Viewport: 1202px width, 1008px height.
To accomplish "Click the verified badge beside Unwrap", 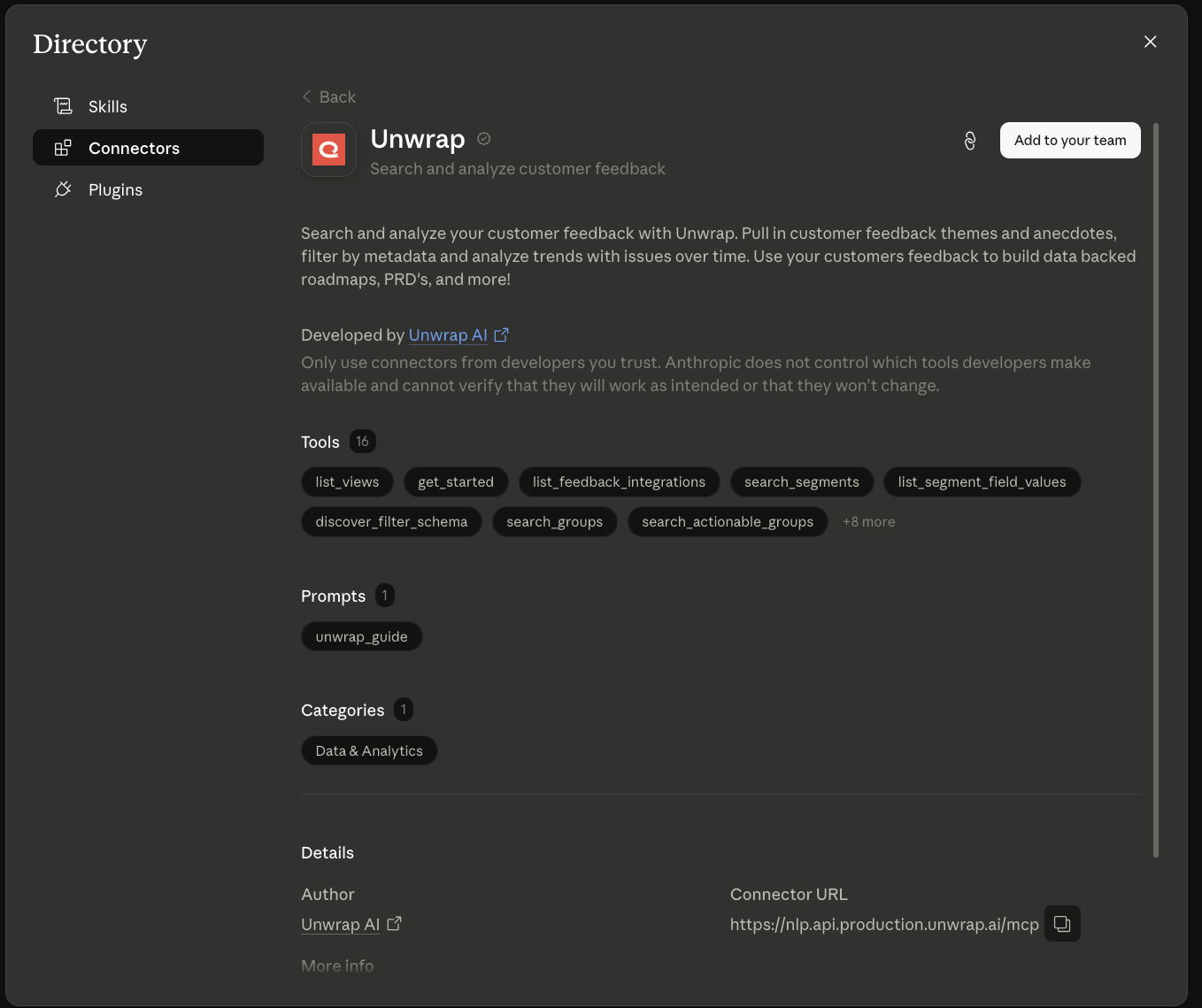I will tap(484, 139).
